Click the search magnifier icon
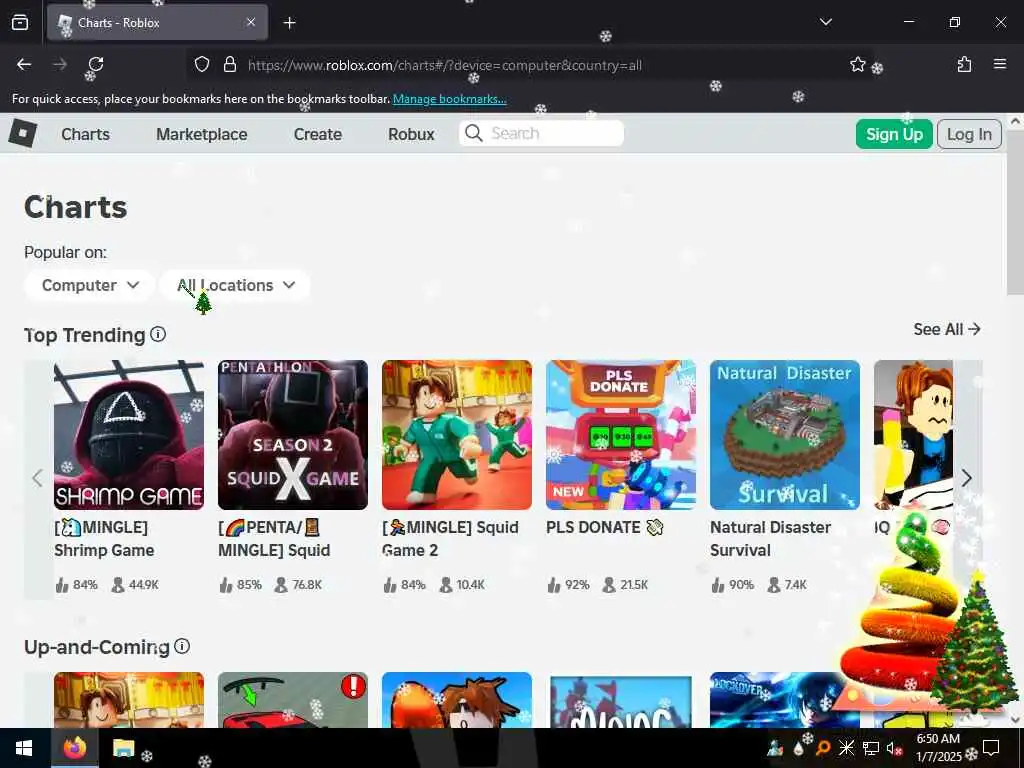This screenshot has width=1024, height=768. [x=473, y=133]
